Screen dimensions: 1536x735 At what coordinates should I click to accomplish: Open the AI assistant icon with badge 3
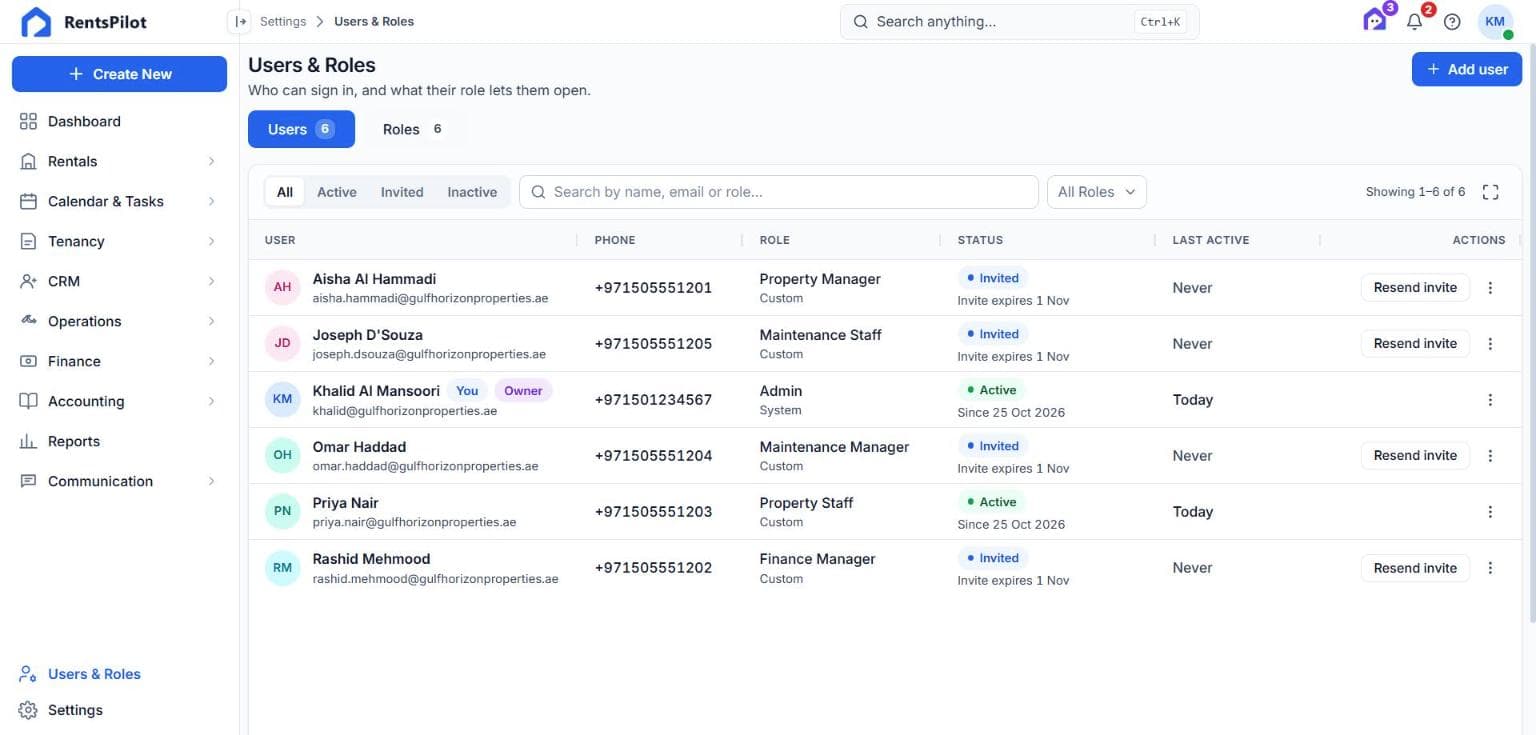pyautogui.click(x=1376, y=21)
